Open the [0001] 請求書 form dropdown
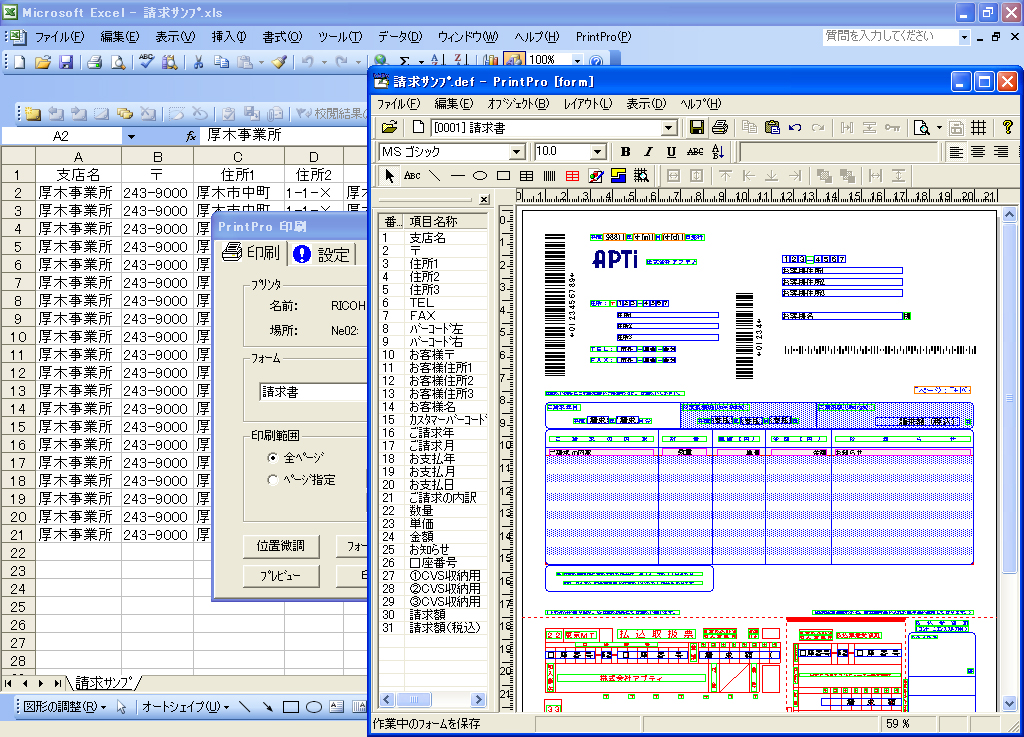Viewport: 1024px width, 737px height. point(668,128)
